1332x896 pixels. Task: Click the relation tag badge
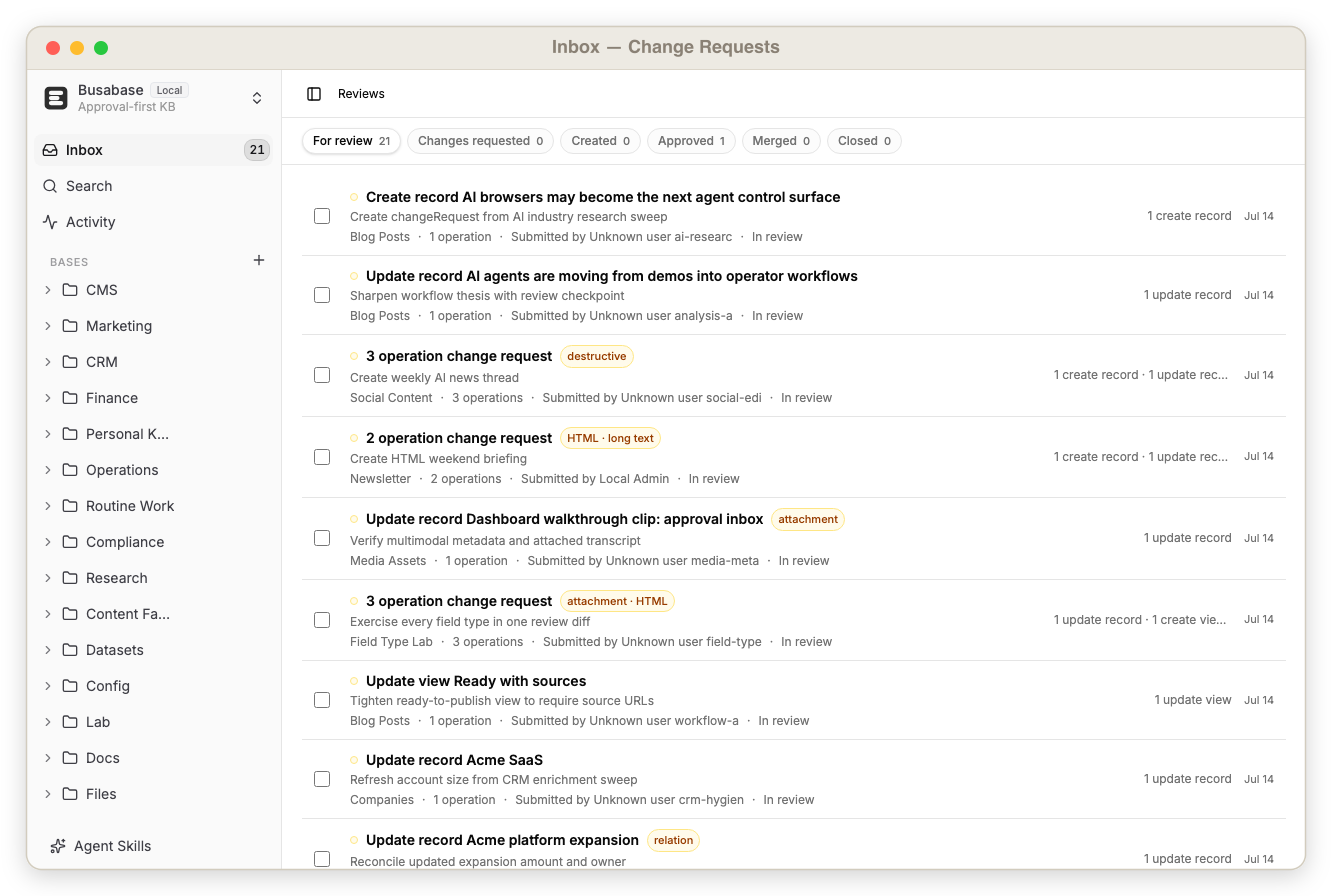point(673,840)
